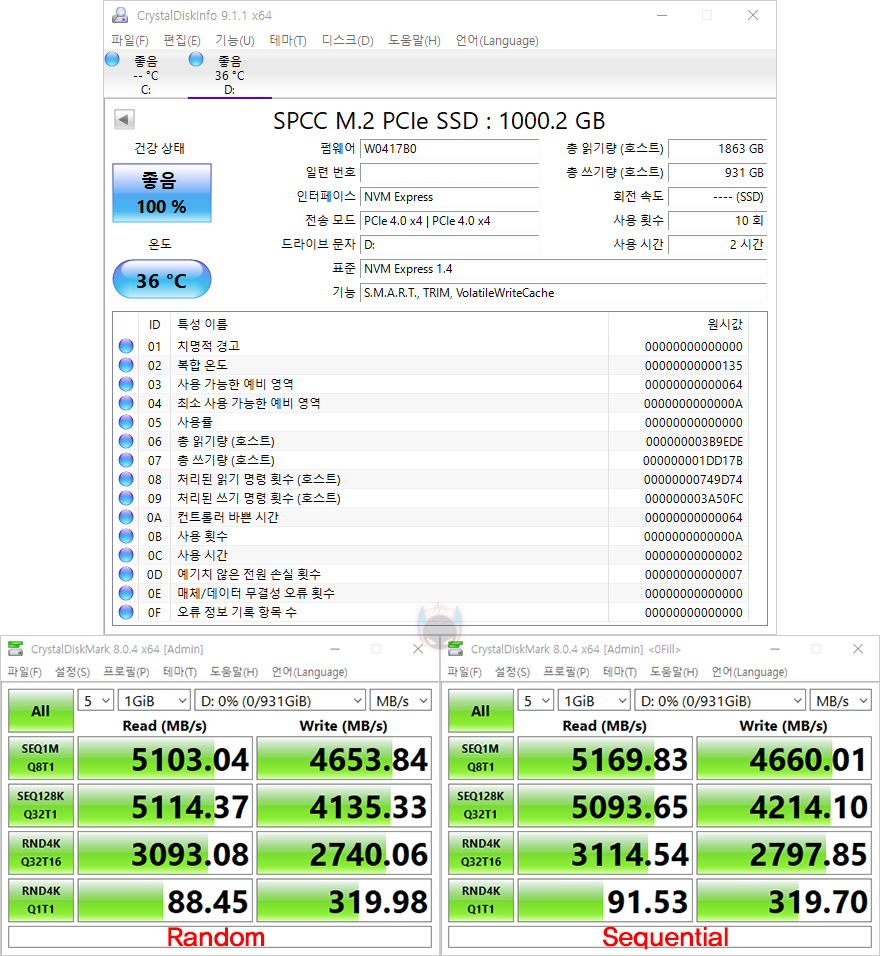Open 파일(F) menu in CrystalDiskInfo
The image size is (880, 956).
(130, 41)
